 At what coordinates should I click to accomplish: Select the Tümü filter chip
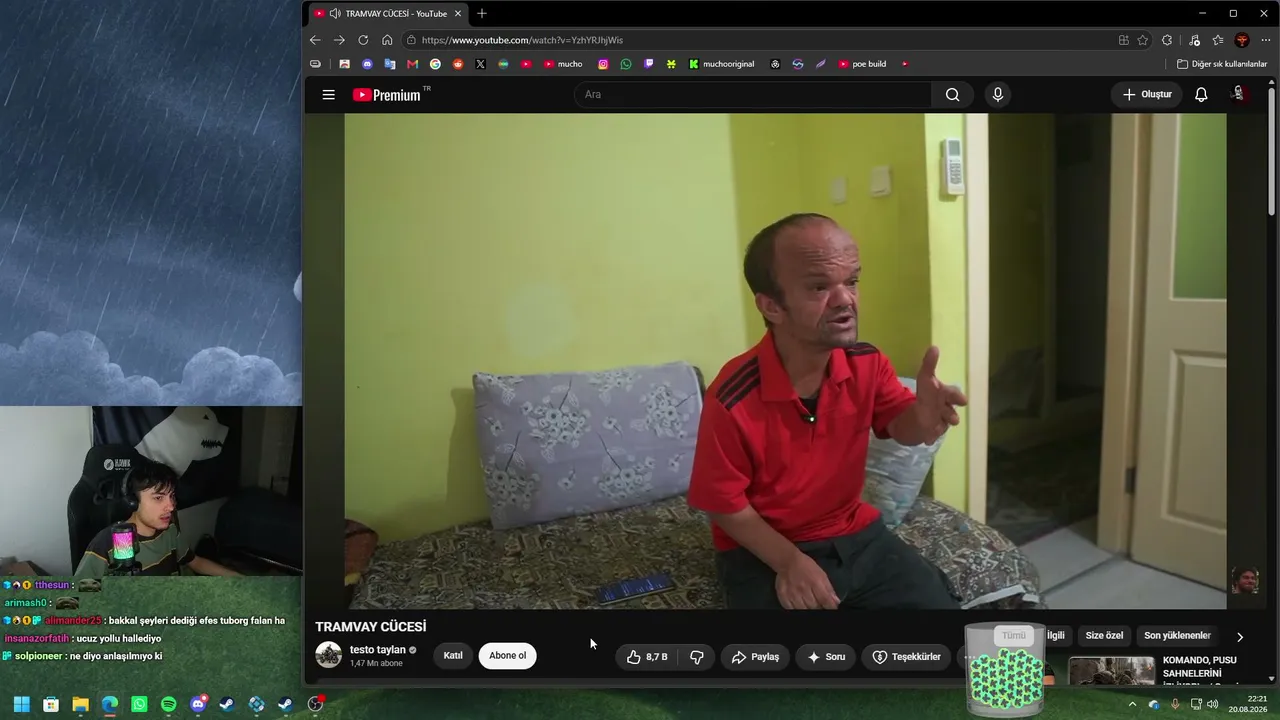(1014, 636)
